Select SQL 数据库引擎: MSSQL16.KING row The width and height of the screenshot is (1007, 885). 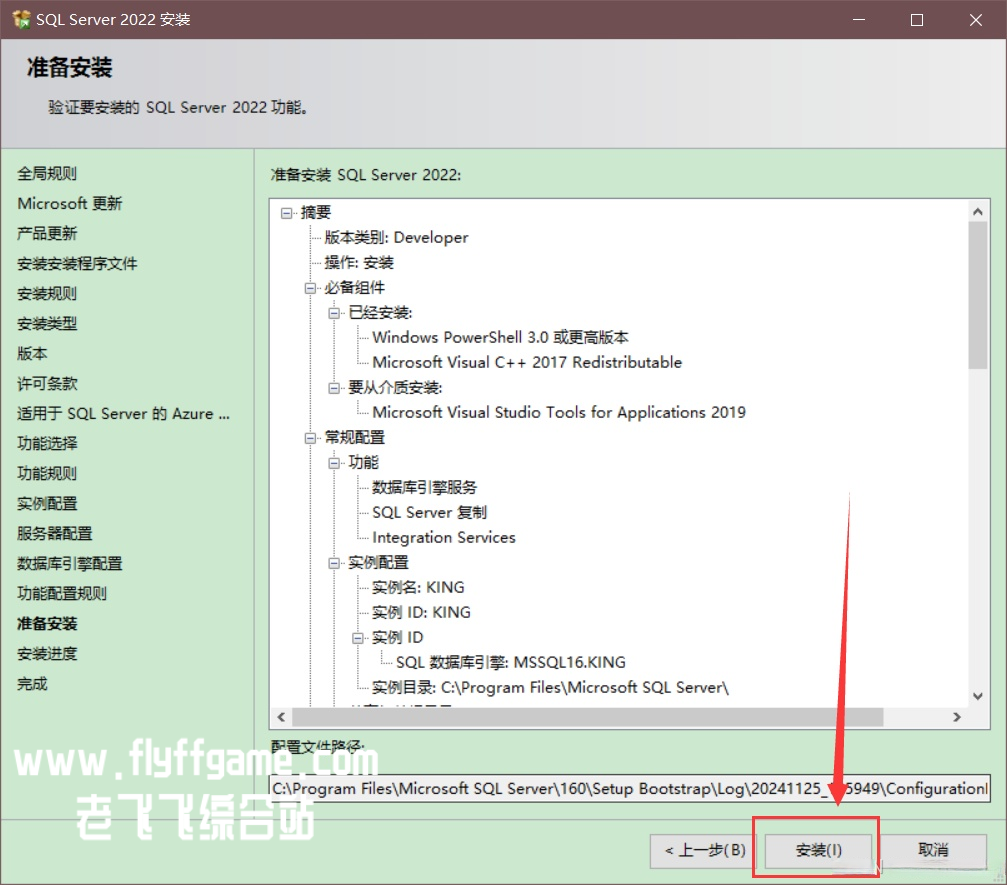[511, 663]
